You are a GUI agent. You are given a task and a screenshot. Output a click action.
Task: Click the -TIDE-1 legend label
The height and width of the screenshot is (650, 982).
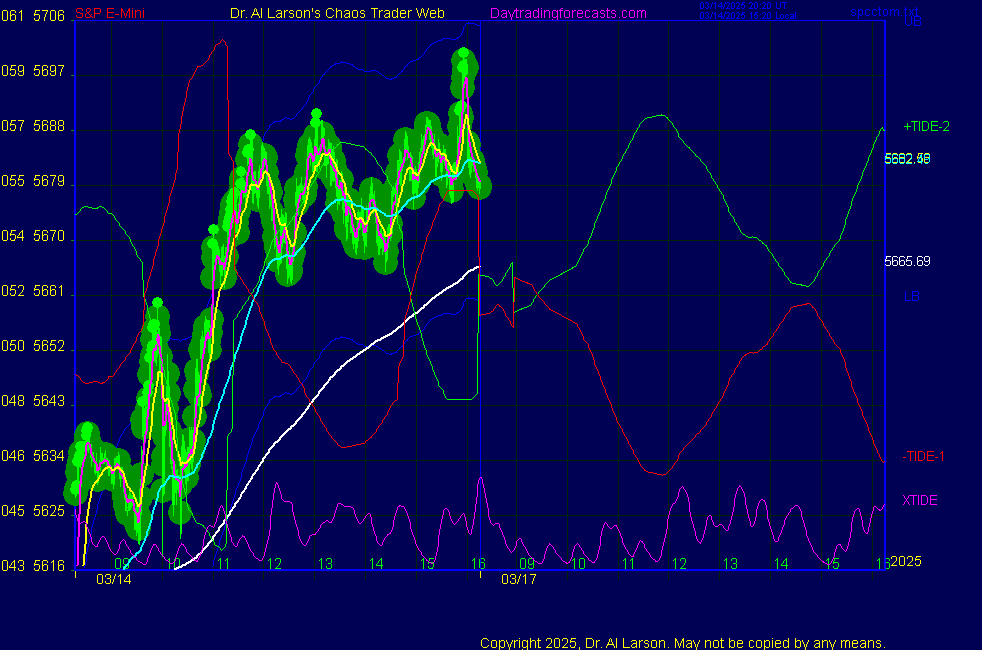coord(923,457)
